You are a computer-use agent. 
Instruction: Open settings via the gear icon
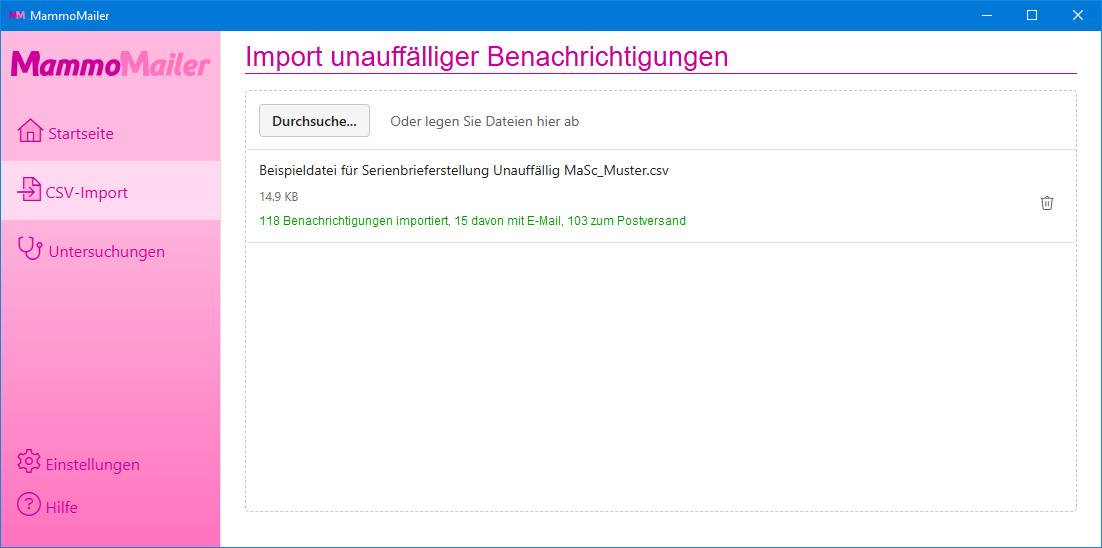29,462
